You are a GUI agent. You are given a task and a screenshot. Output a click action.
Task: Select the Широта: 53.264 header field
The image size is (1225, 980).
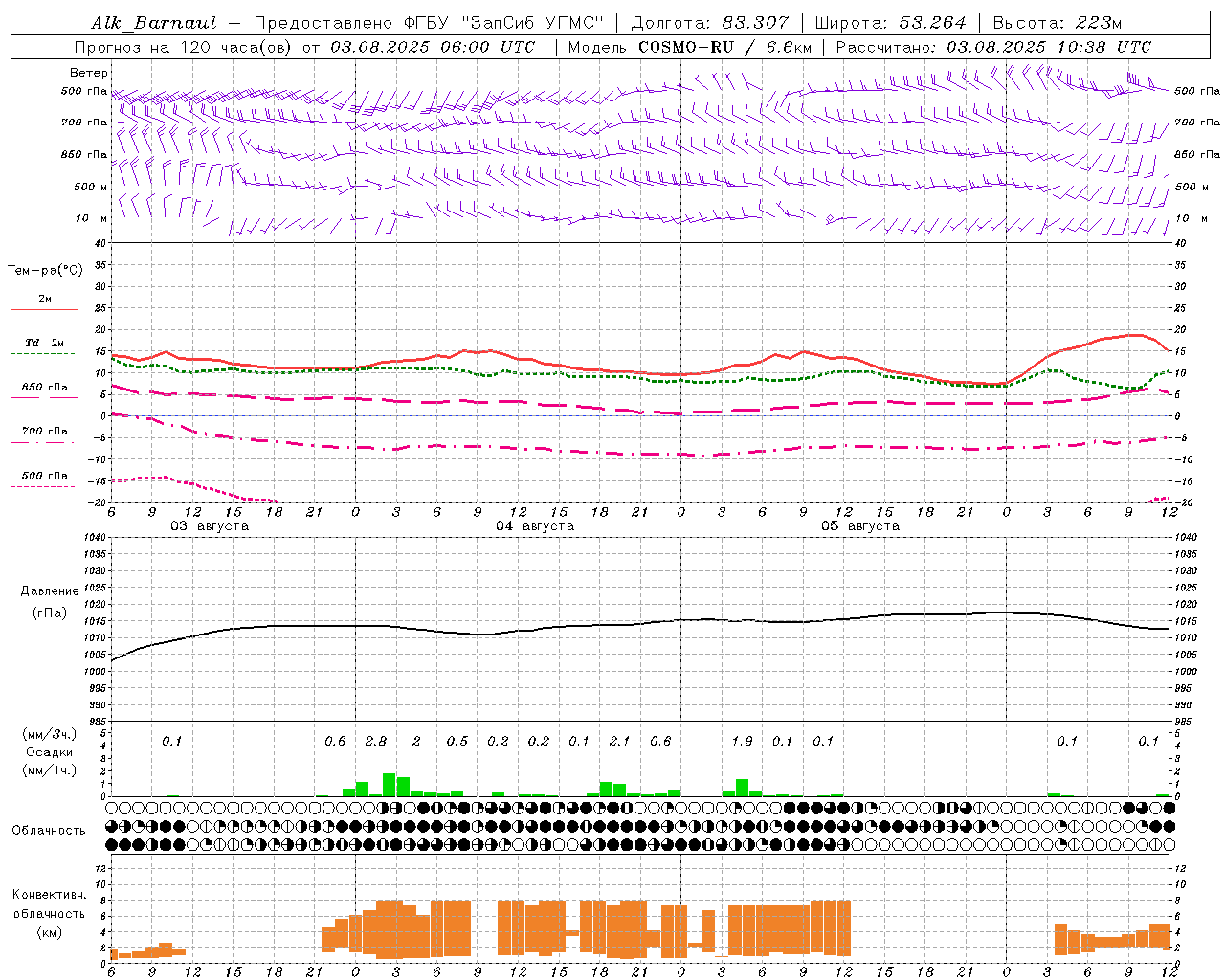coord(890,24)
